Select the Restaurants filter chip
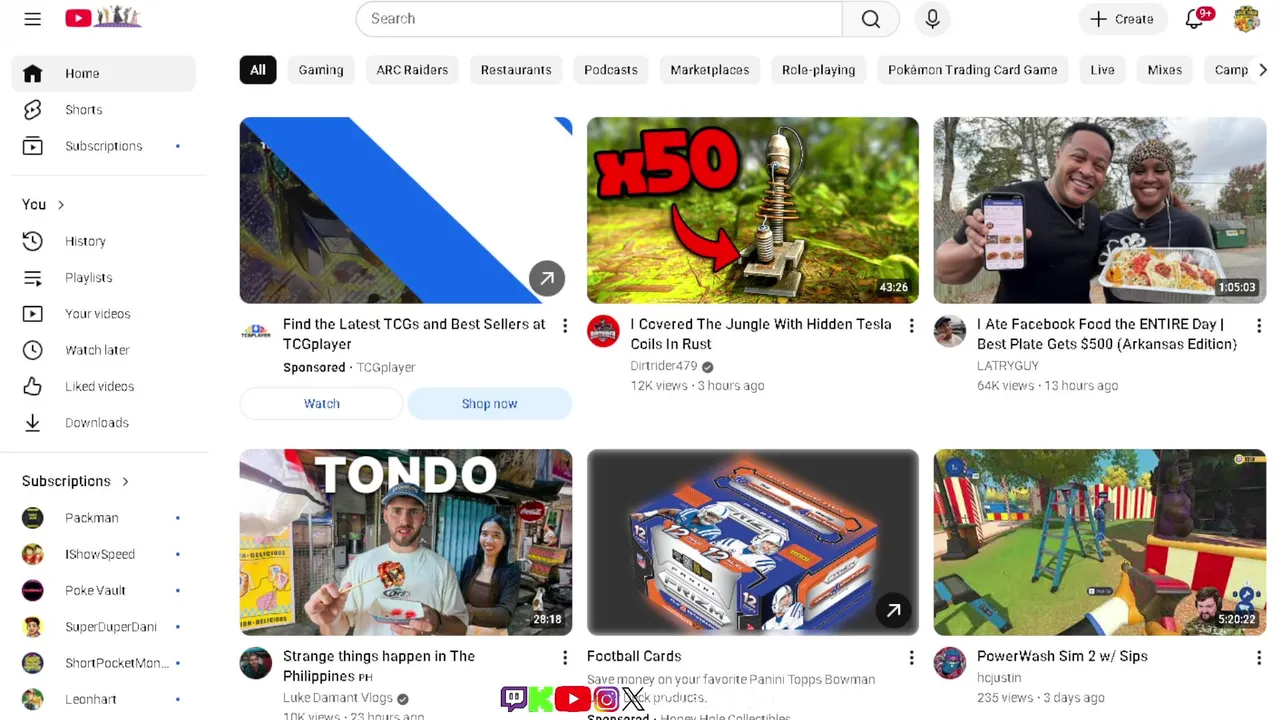Image resolution: width=1280 pixels, height=720 pixels. (x=516, y=70)
